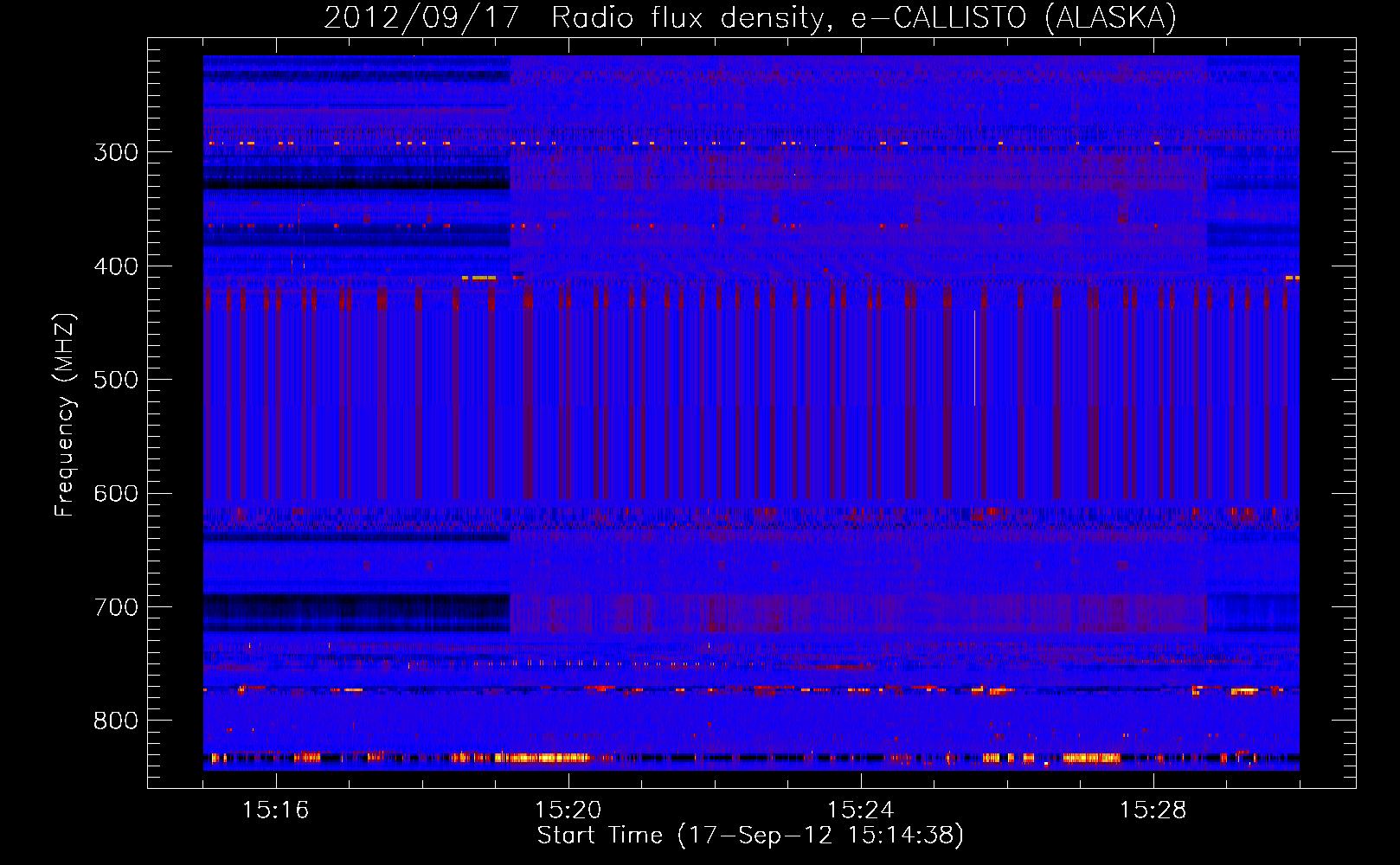Click the 'Start Time (17-Sep-12 15:14:38)' x-axis label

[750, 836]
